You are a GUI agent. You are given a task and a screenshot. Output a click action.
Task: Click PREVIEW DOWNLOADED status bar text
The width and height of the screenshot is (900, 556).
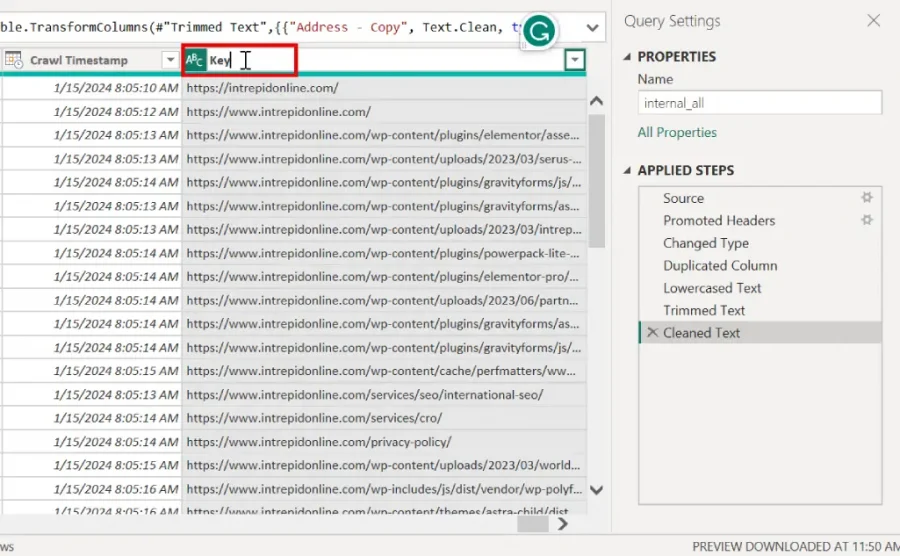(x=796, y=547)
